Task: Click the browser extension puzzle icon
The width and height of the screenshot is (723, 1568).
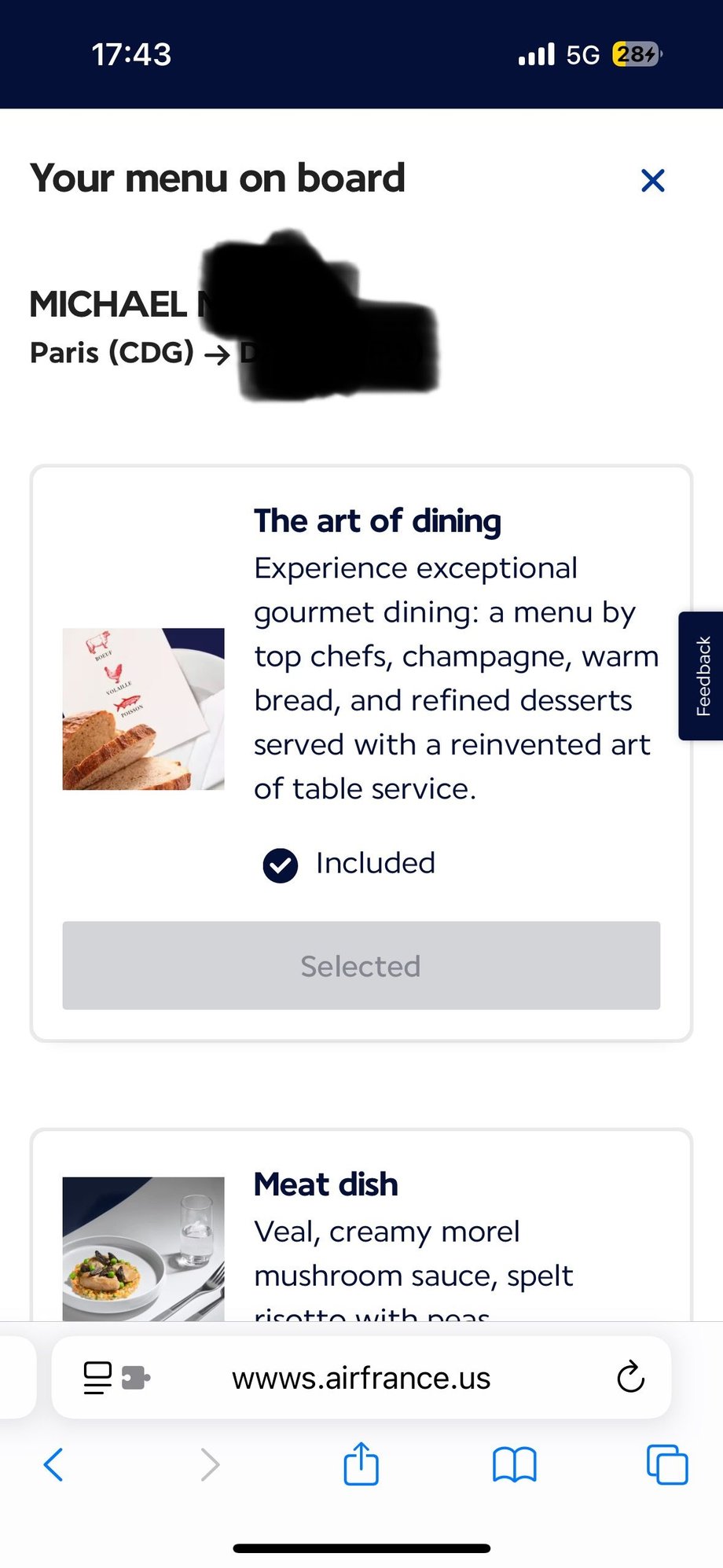Action: point(136,1377)
